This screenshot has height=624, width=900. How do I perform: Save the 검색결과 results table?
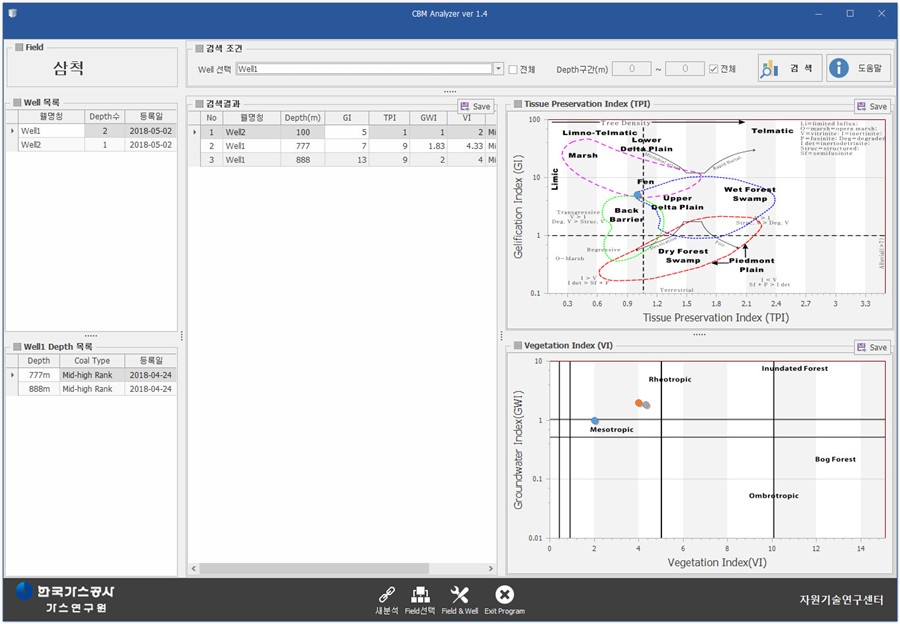(x=475, y=106)
